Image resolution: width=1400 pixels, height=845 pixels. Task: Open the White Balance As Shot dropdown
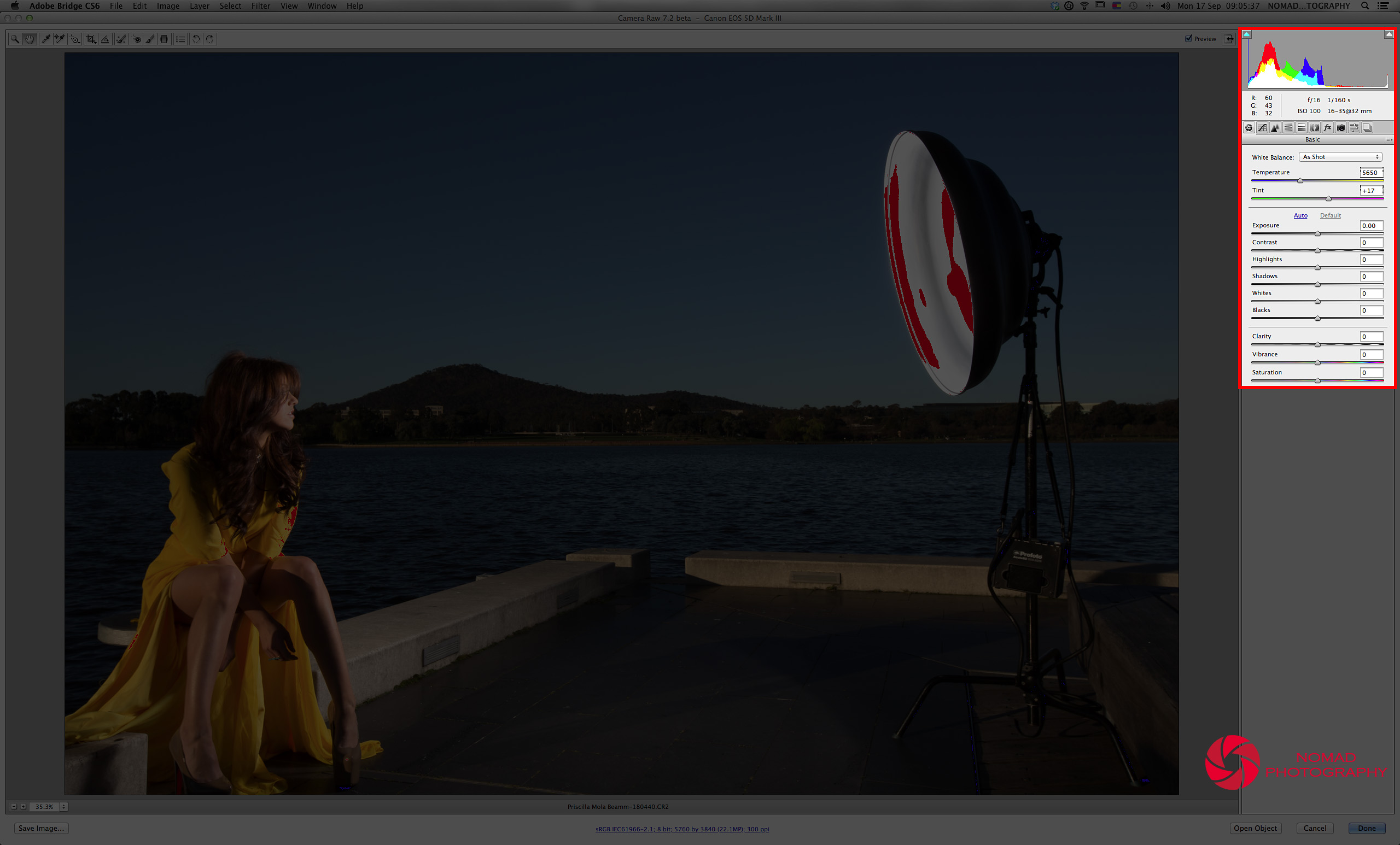pyautogui.click(x=1340, y=157)
